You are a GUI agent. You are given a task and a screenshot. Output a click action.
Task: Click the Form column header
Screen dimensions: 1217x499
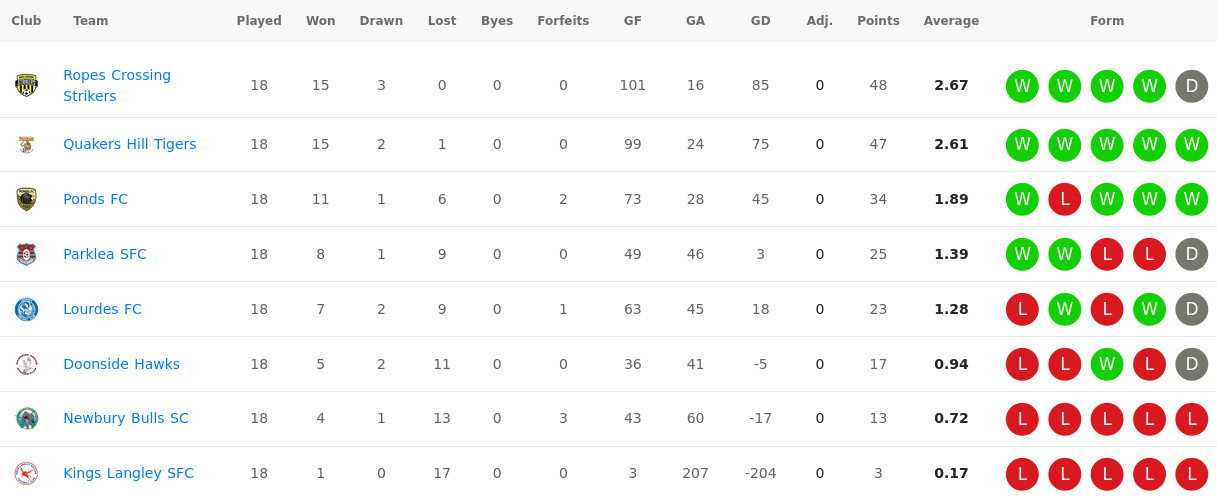pos(1107,20)
